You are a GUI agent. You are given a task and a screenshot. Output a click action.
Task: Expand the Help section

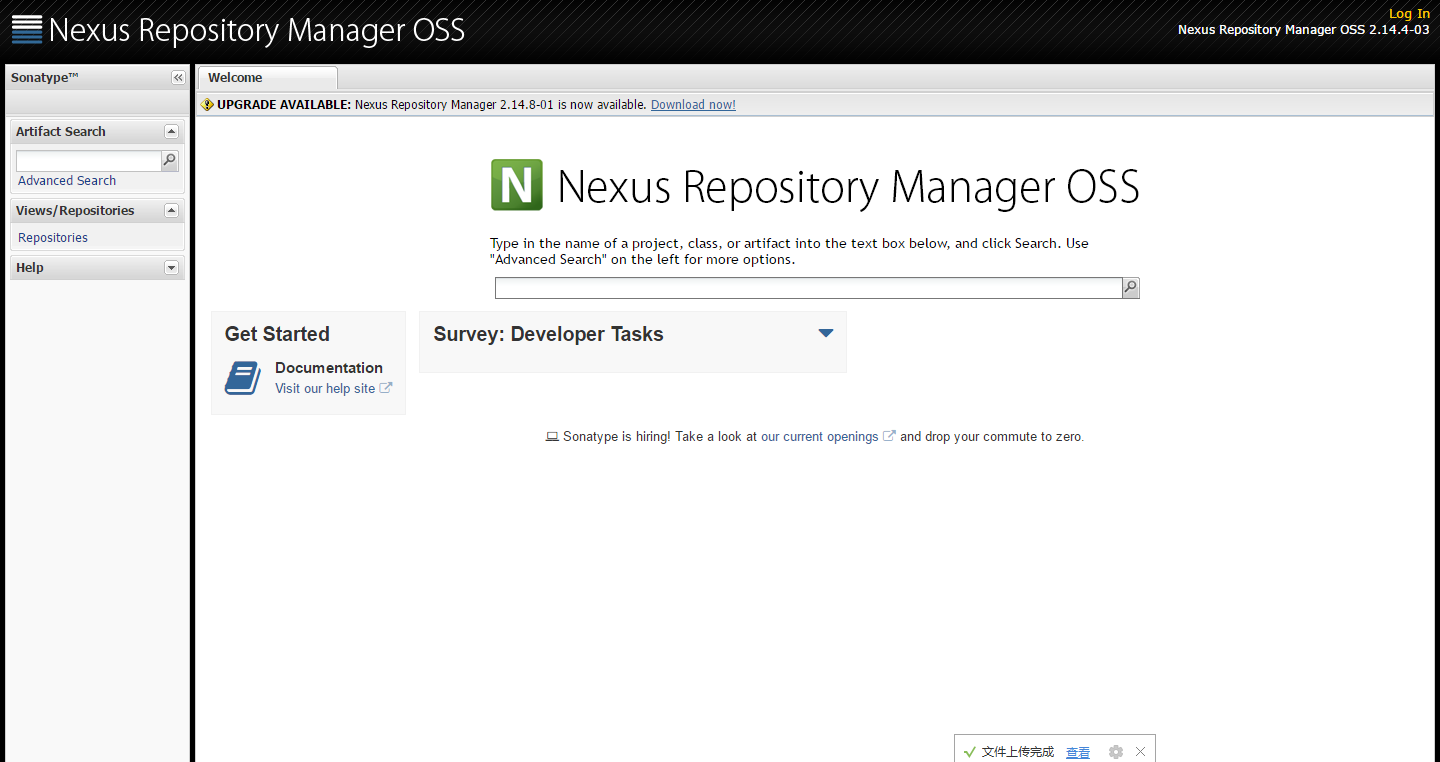point(171,267)
